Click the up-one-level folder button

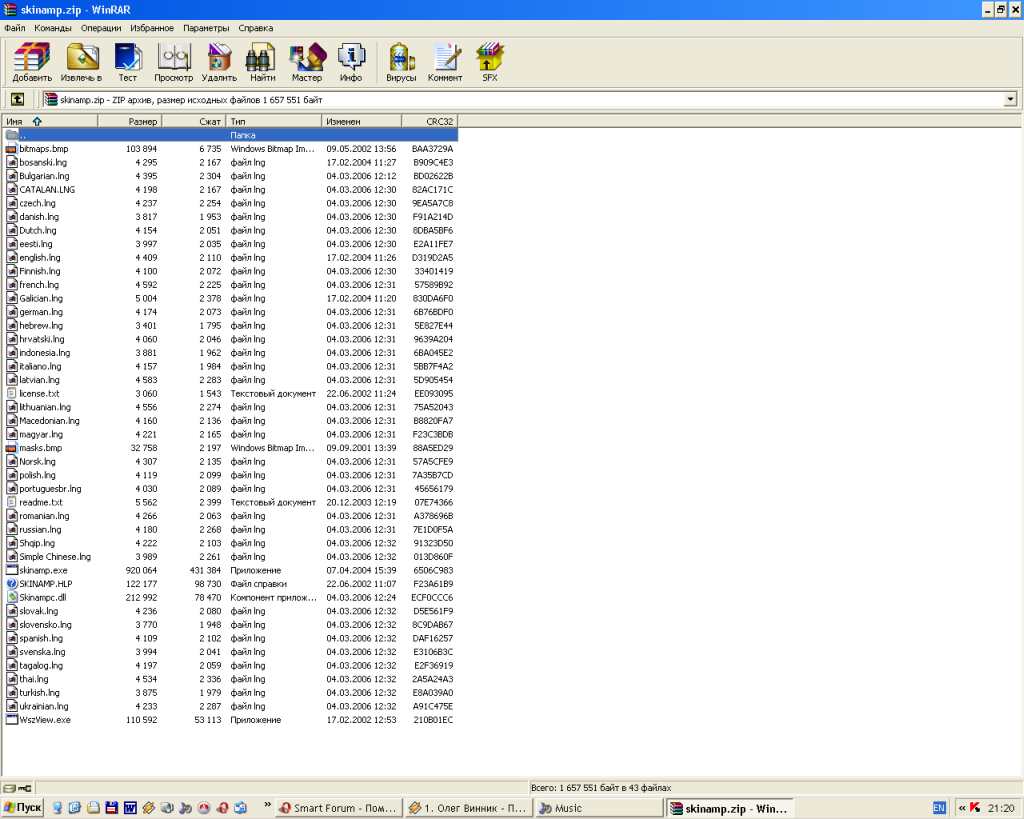pos(18,99)
